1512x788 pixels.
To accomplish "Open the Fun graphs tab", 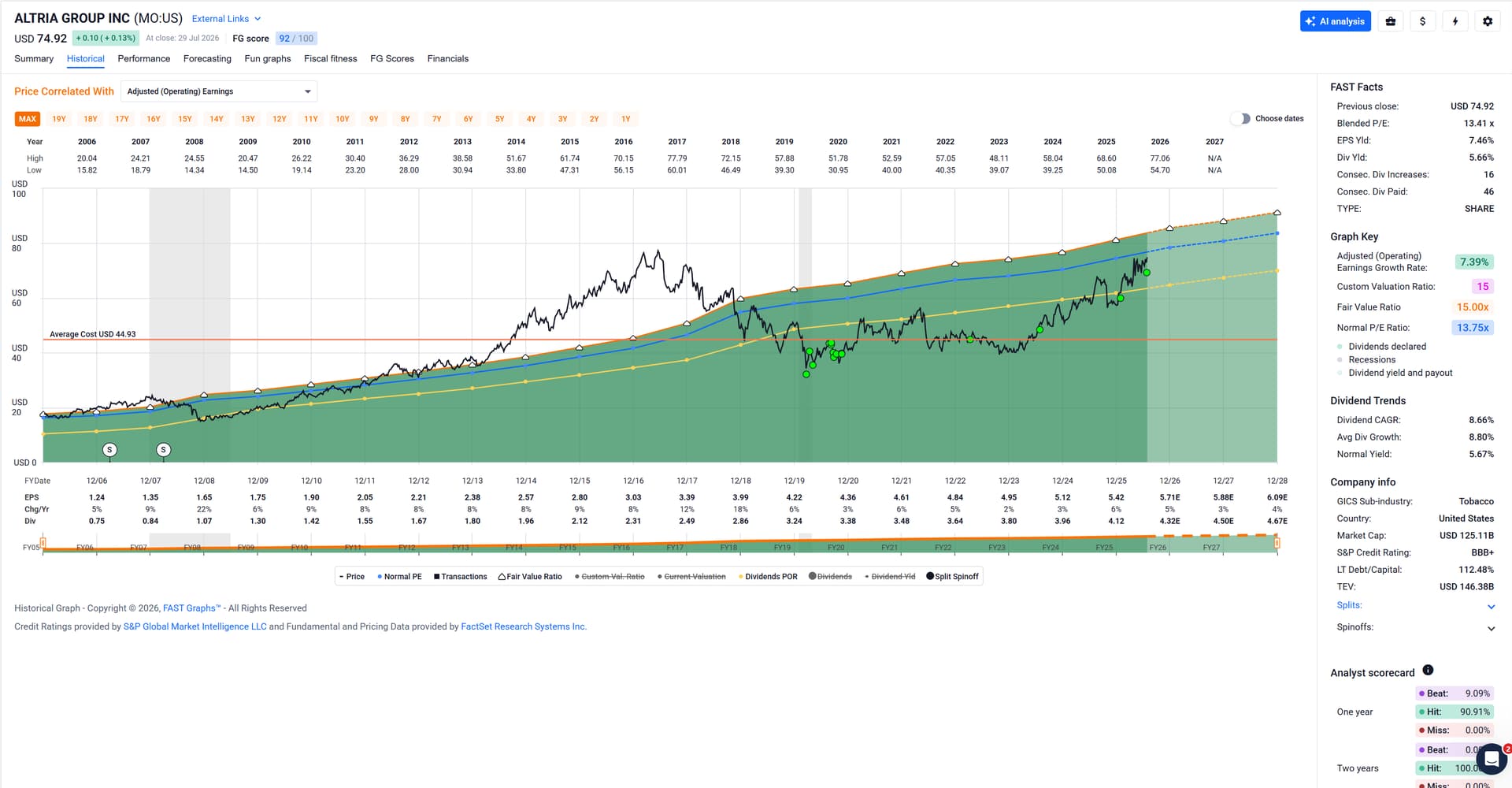I will point(268,59).
